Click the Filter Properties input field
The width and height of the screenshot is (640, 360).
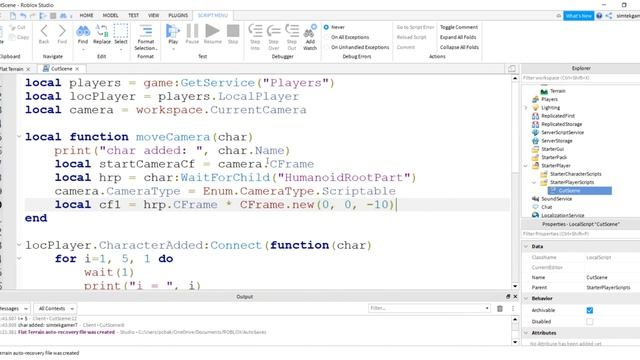[580, 234]
